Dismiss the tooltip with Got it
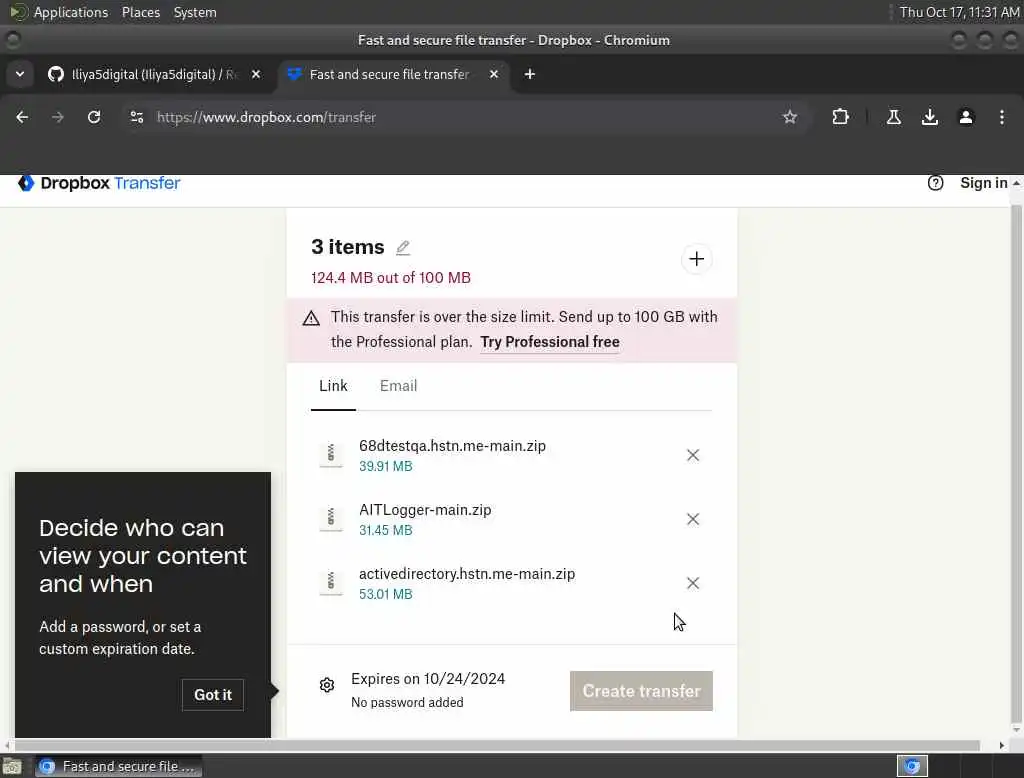1024x778 pixels. click(213, 695)
